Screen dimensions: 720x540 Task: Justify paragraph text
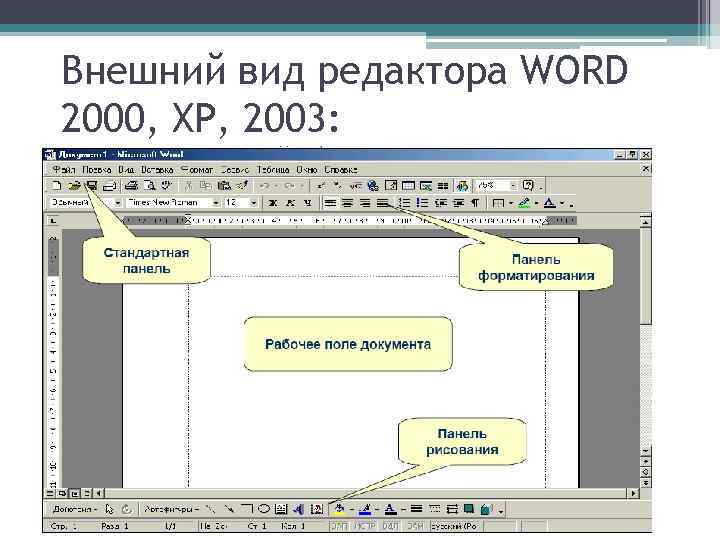pos(382,202)
